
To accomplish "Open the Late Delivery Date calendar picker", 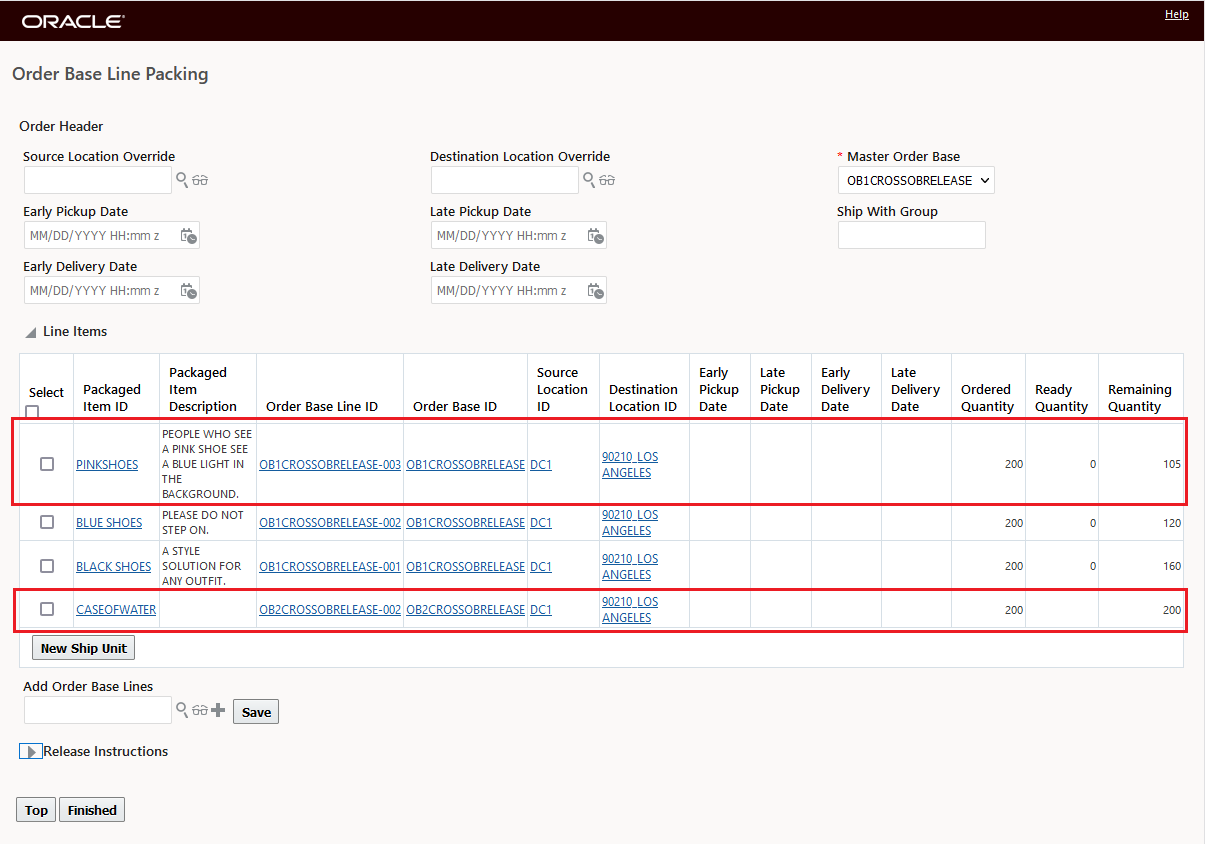I will tap(595, 291).
